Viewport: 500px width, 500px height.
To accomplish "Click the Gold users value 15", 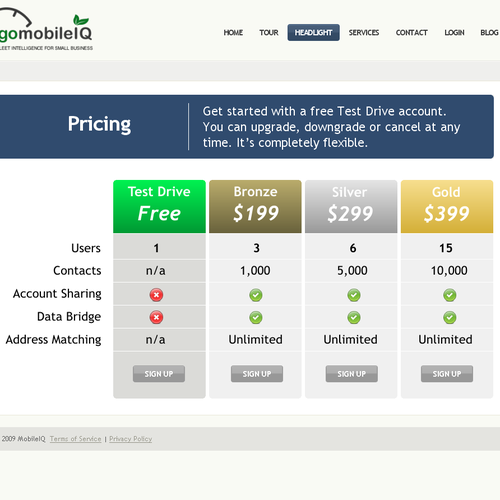I will click(x=446, y=248).
